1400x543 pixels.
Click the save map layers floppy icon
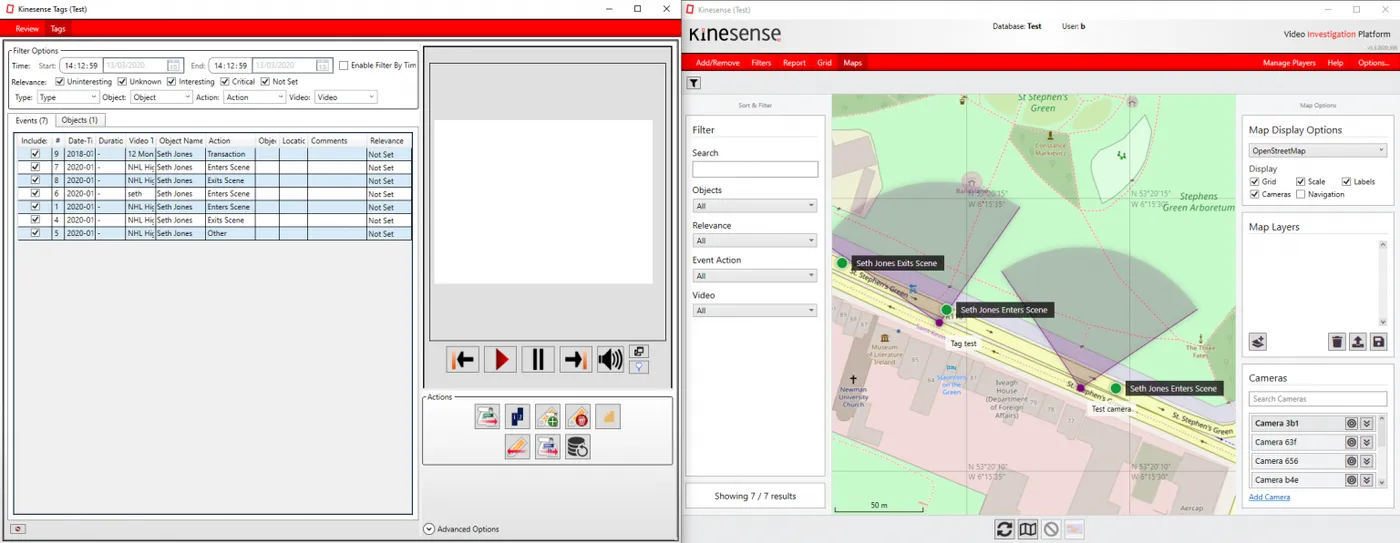1378,342
